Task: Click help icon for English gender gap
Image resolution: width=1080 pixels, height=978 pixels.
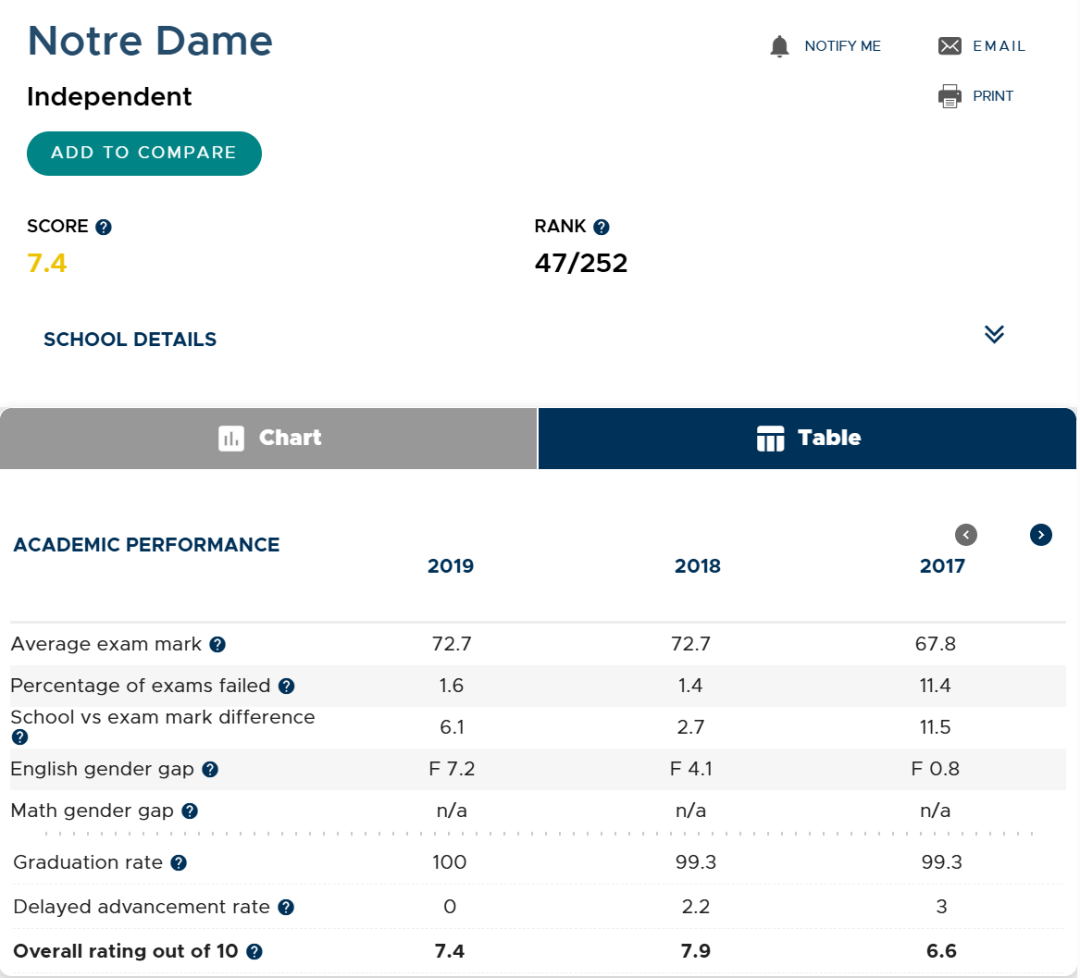Action: point(210,770)
